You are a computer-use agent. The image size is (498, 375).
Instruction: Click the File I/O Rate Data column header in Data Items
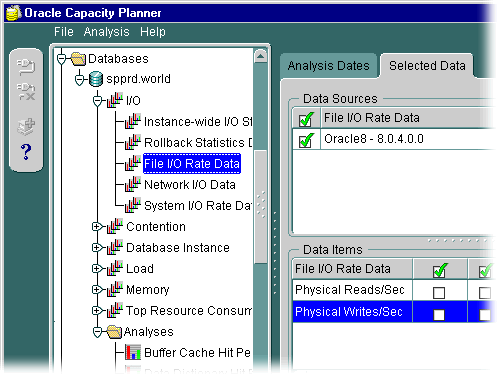tap(352, 269)
